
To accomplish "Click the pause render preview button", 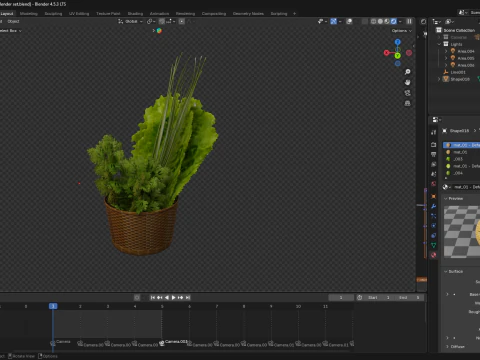I will [409, 21].
